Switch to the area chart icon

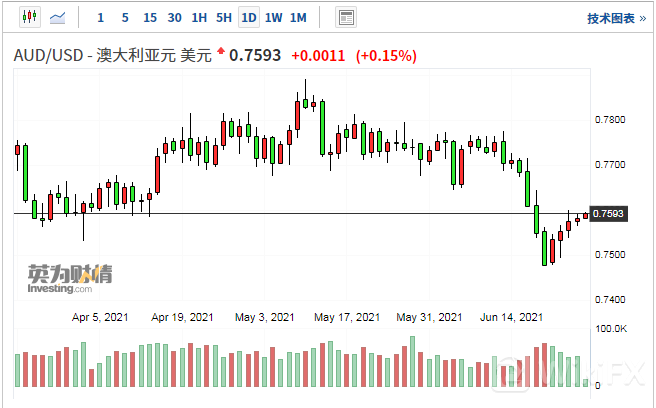tap(58, 17)
